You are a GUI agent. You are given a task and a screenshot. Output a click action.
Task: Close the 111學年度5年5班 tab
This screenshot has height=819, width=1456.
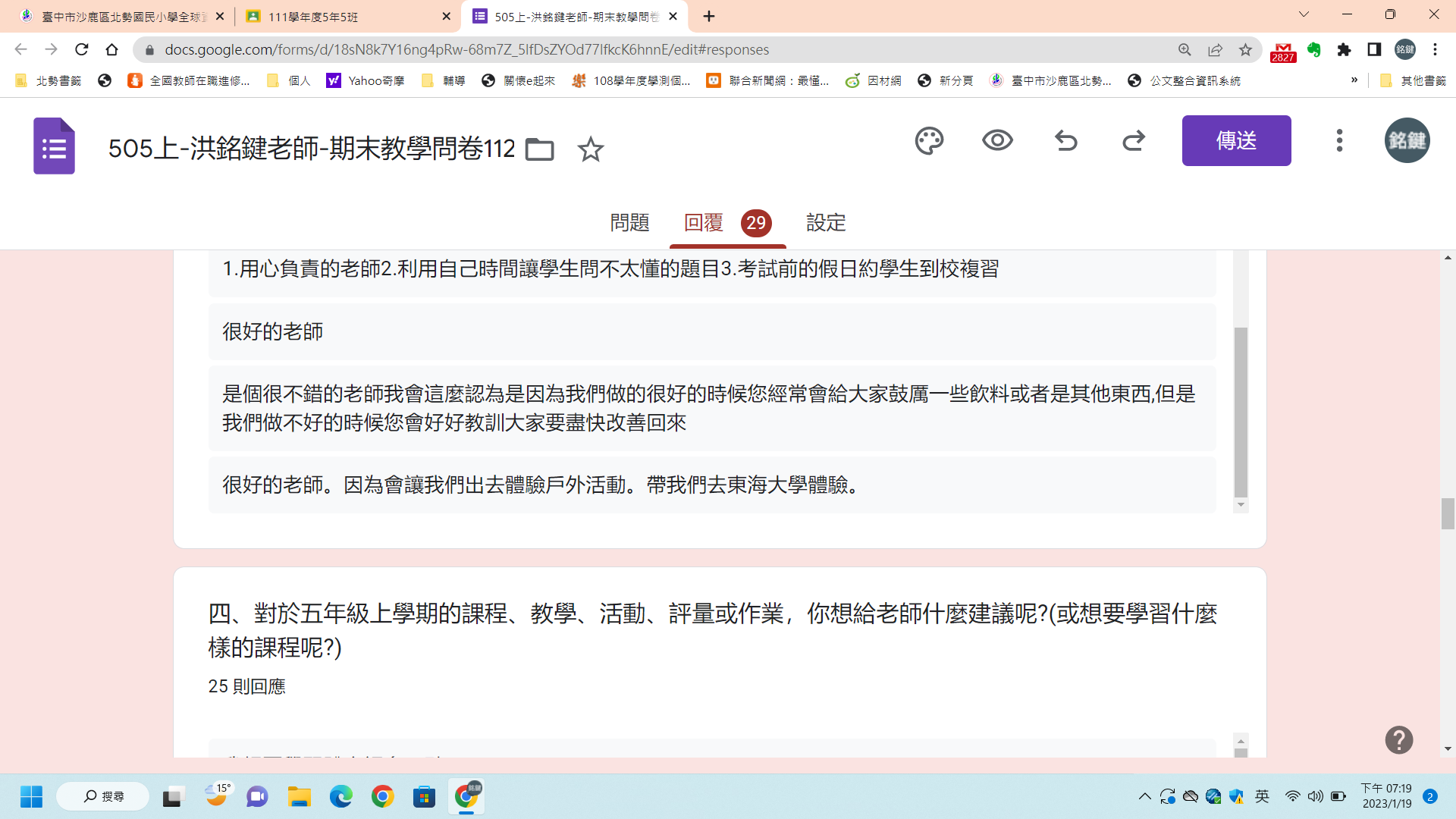pos(446,16)
